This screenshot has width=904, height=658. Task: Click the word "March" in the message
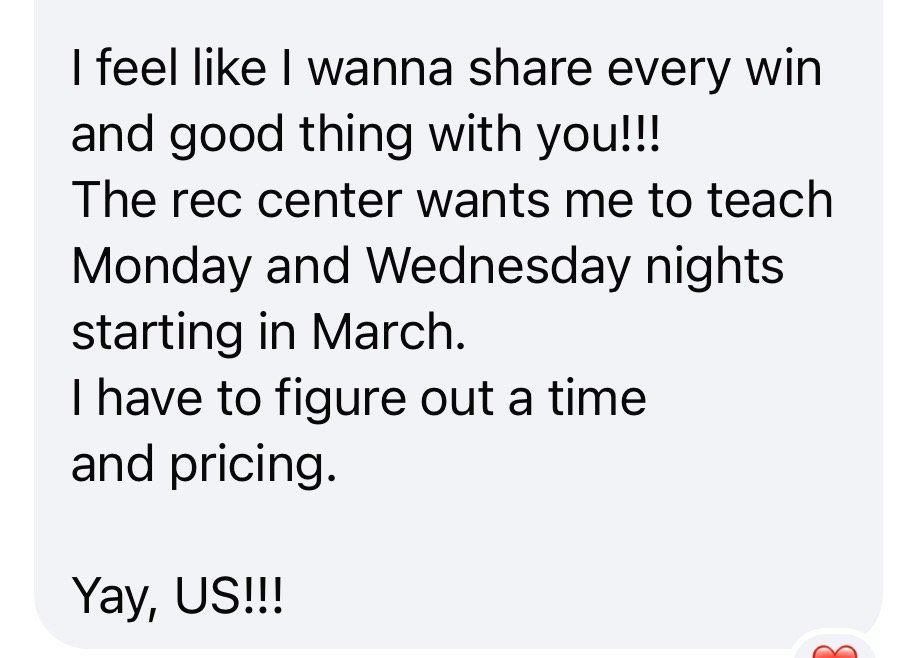388,332
